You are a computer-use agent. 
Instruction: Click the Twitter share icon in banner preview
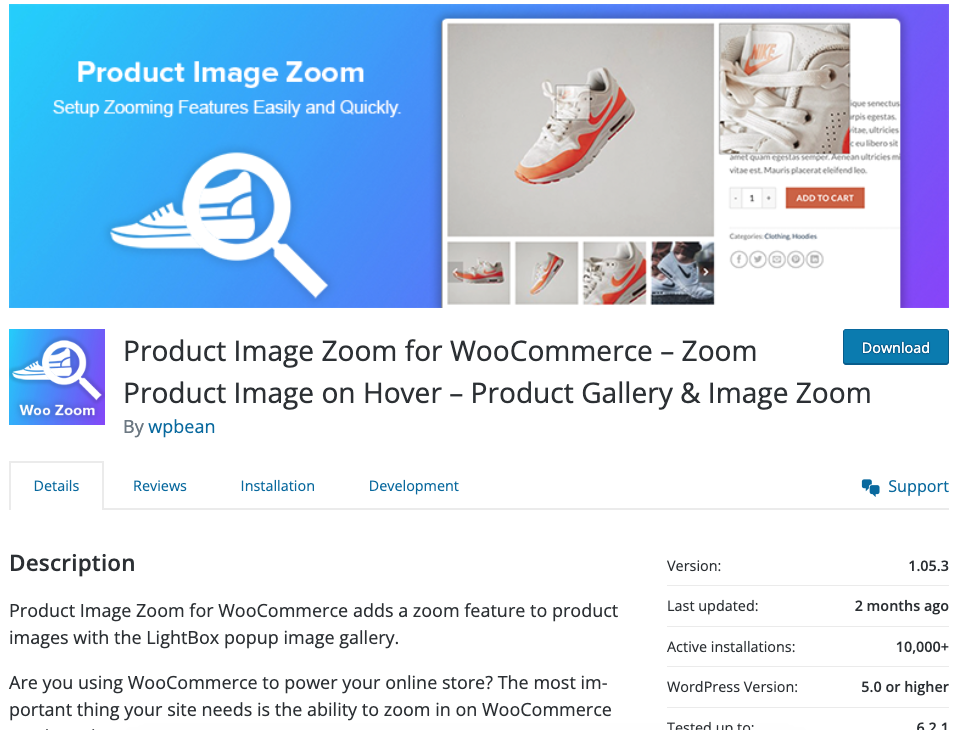point(758,260)
